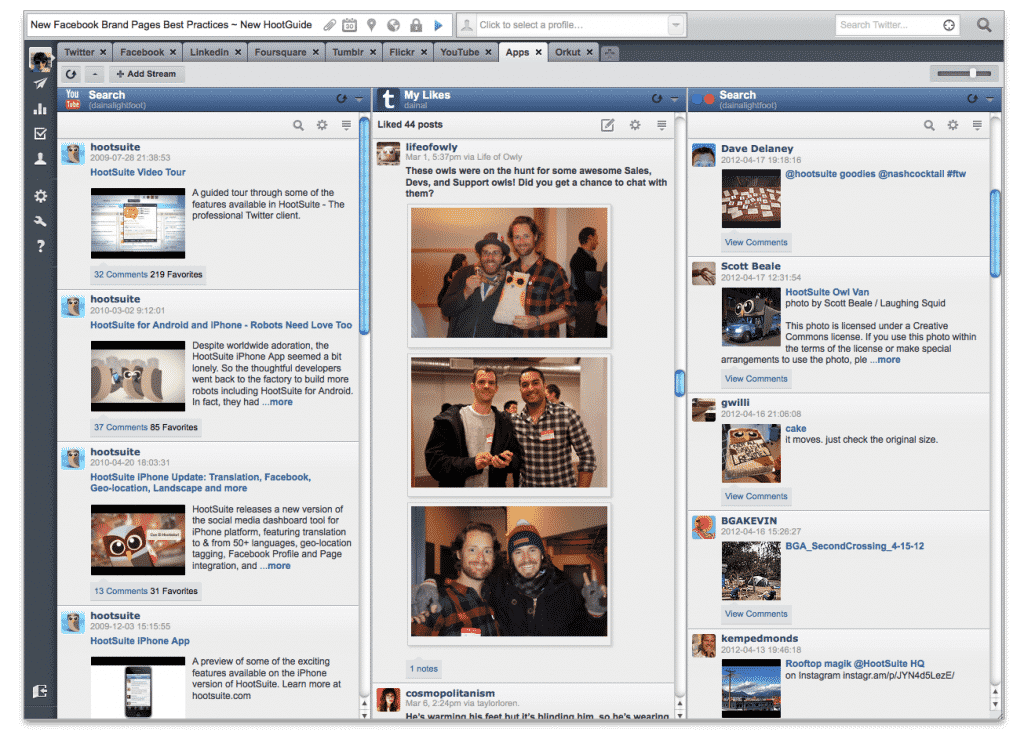Open profile selector dropdown arrow
This screenshot has height=750, width=1024.
click(x=676, y=25)
